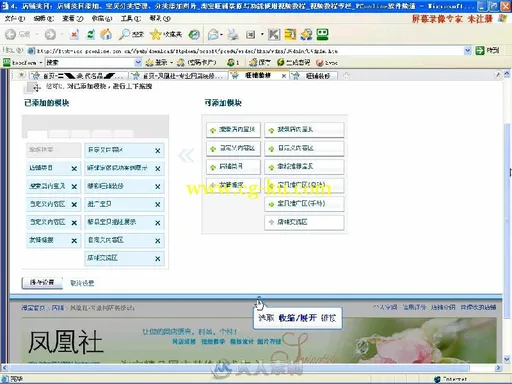This screenshot has height=384, width=512.
Task: Expand the toolbar search box dropdown
Action: (138, 62)
